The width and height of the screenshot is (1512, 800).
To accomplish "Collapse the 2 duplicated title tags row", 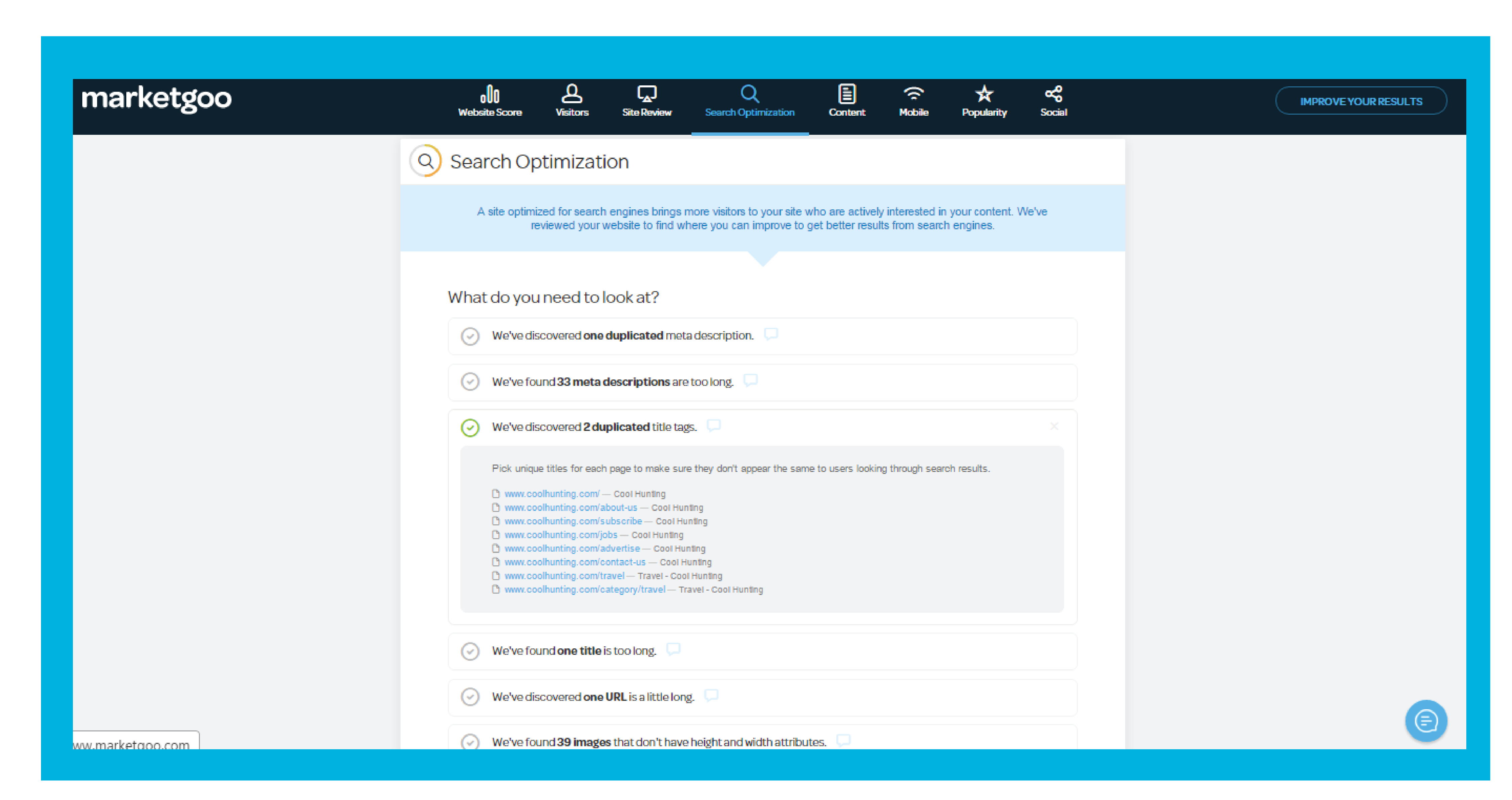I will (x=762, y=428).
